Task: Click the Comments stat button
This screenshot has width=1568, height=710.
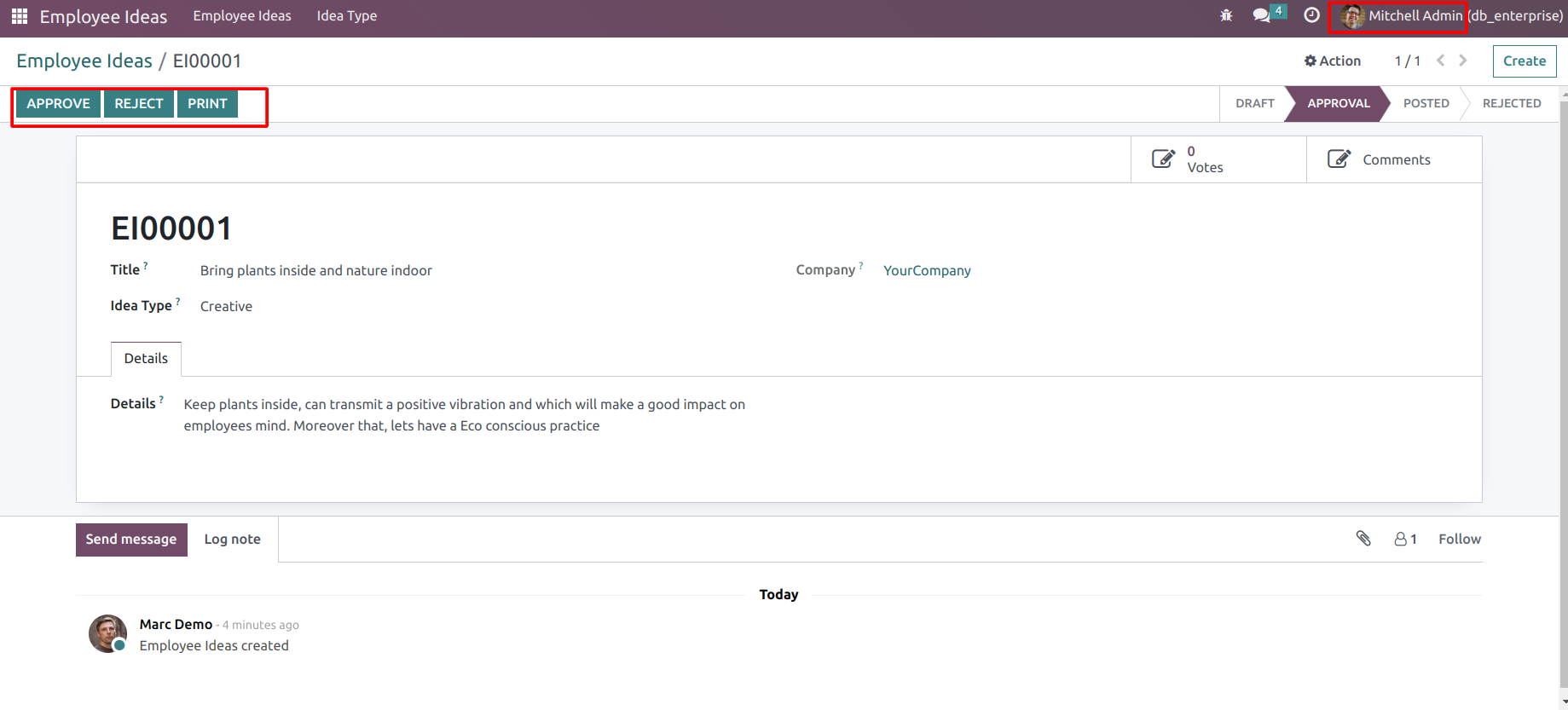Action: 1394,159
